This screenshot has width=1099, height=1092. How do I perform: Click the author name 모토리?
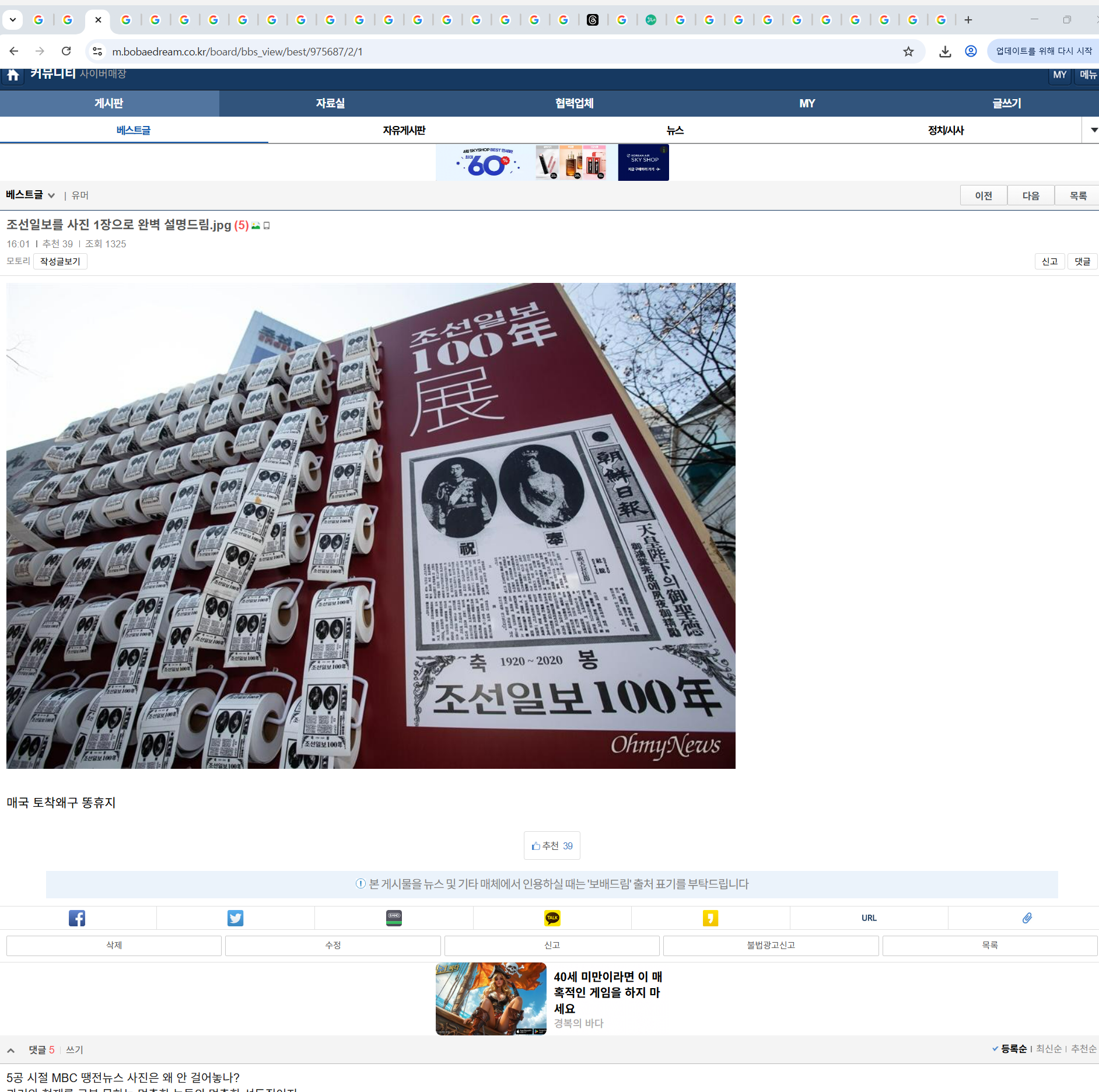[x=18, y=261]
